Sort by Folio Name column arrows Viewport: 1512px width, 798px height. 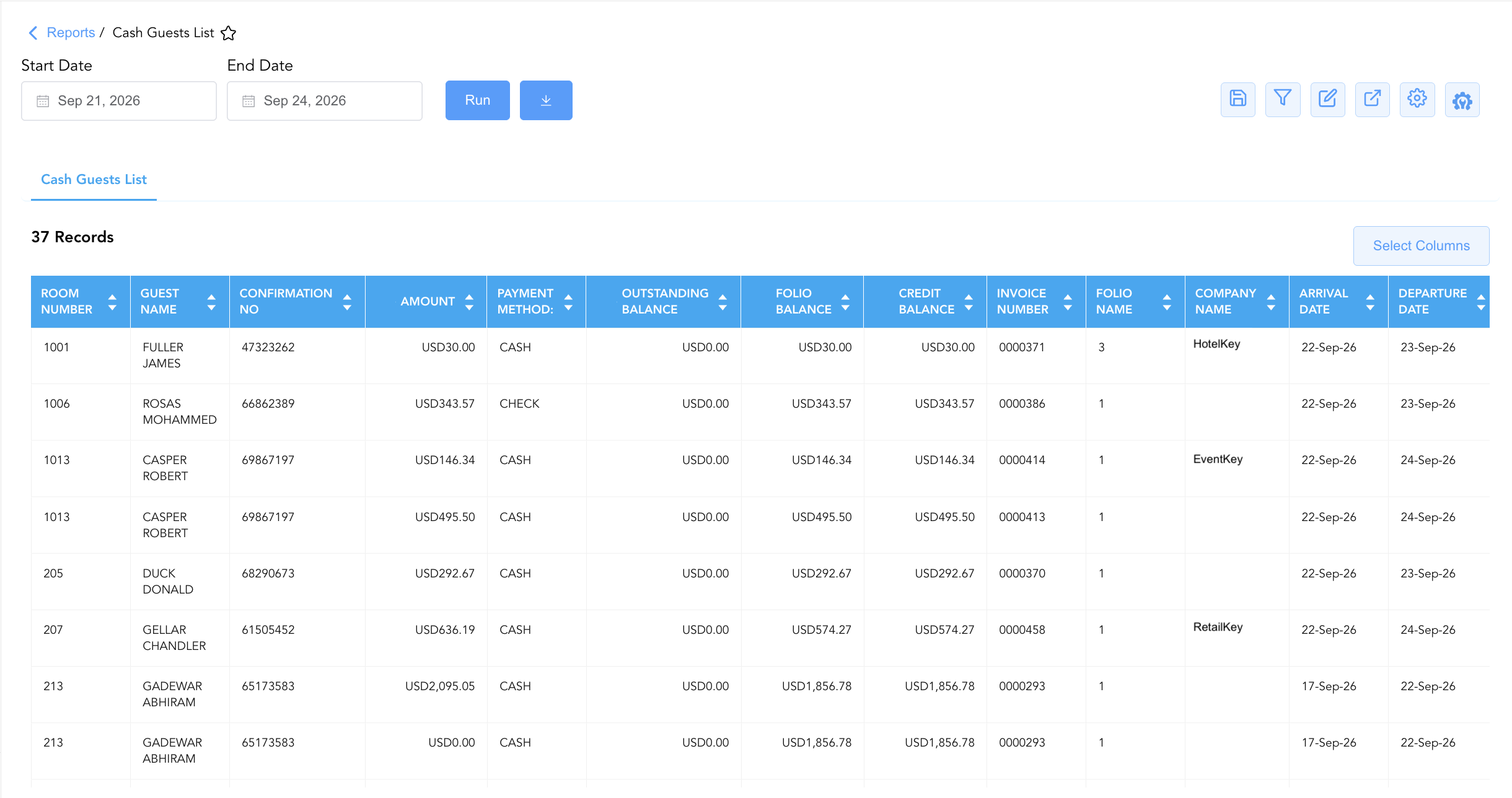pos(1167,302)
